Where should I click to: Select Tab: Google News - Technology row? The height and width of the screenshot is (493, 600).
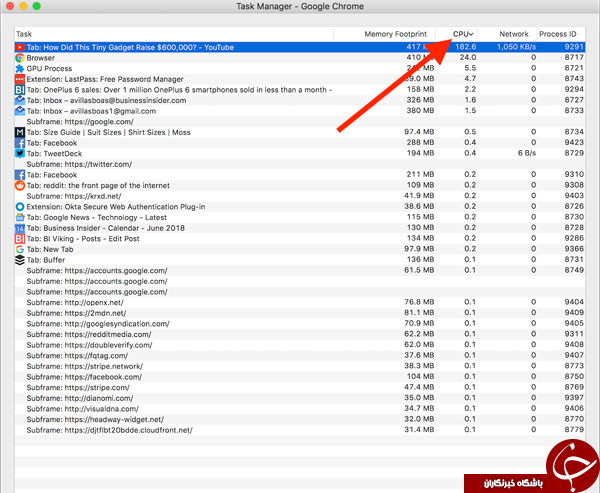pyautogui.click(x=300, y=217)
